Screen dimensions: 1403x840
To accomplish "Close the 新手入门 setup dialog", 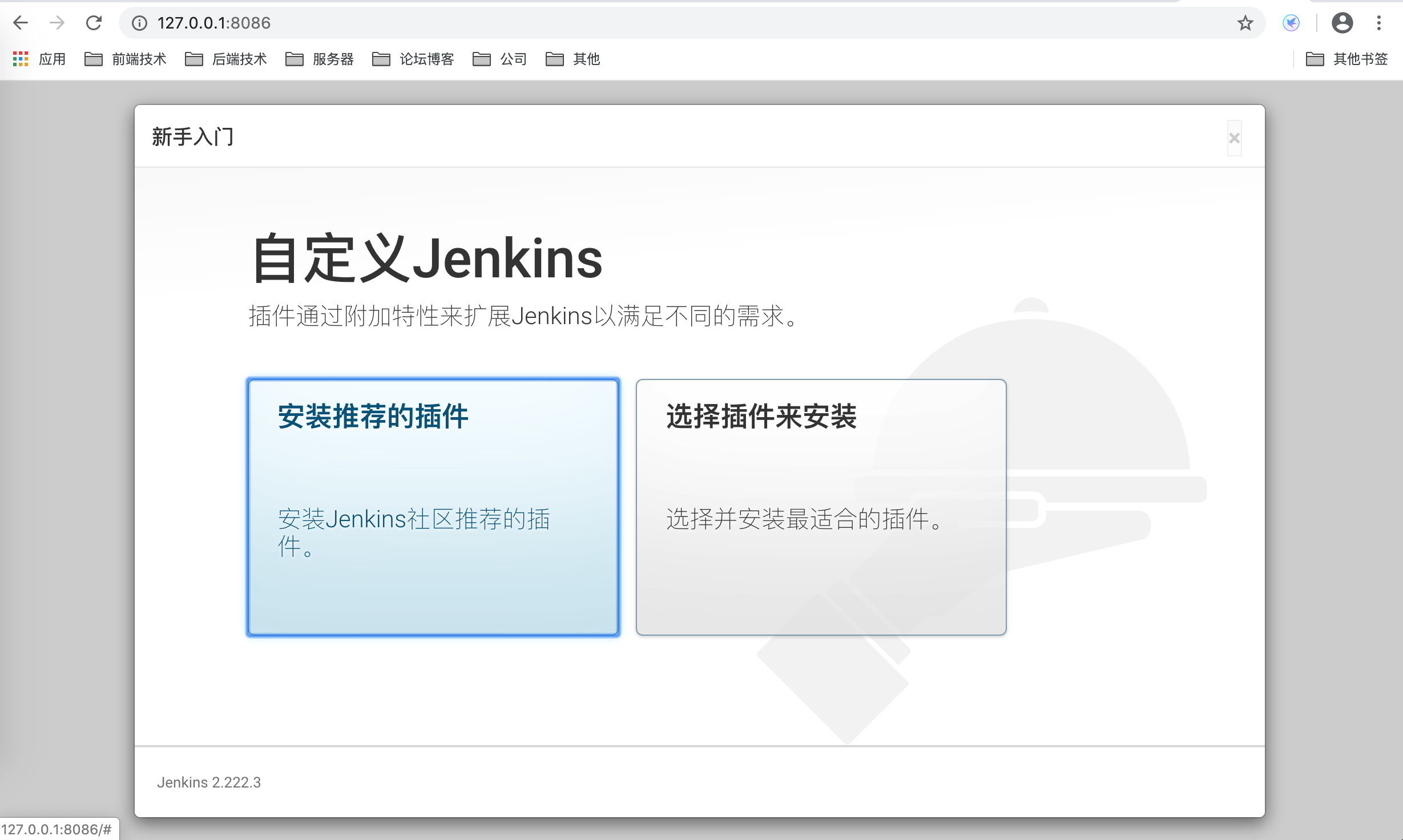I will tap(1234, 138).
